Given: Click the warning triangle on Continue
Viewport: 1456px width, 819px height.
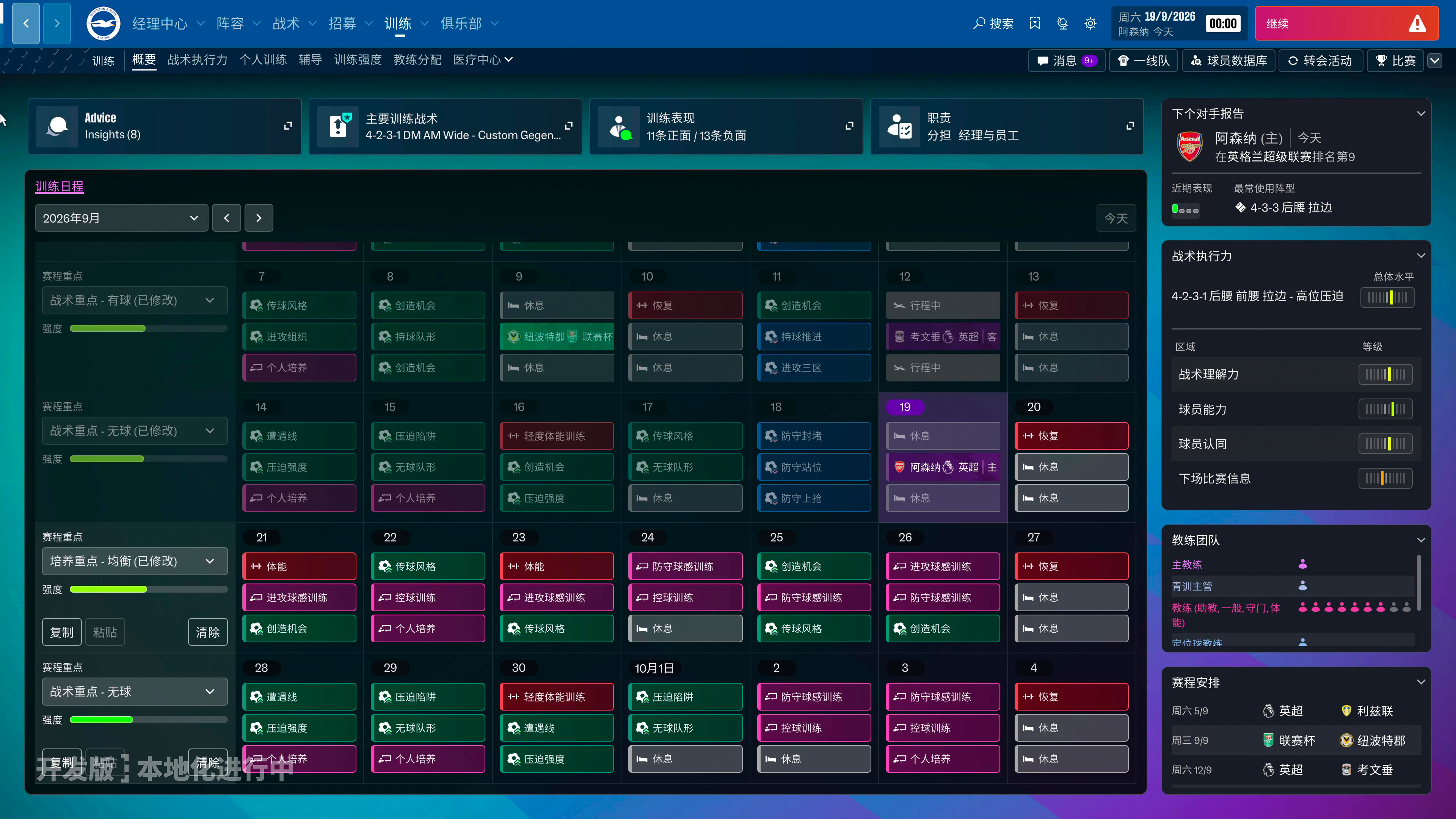Looking at the screenshot, I should 1417,24.
